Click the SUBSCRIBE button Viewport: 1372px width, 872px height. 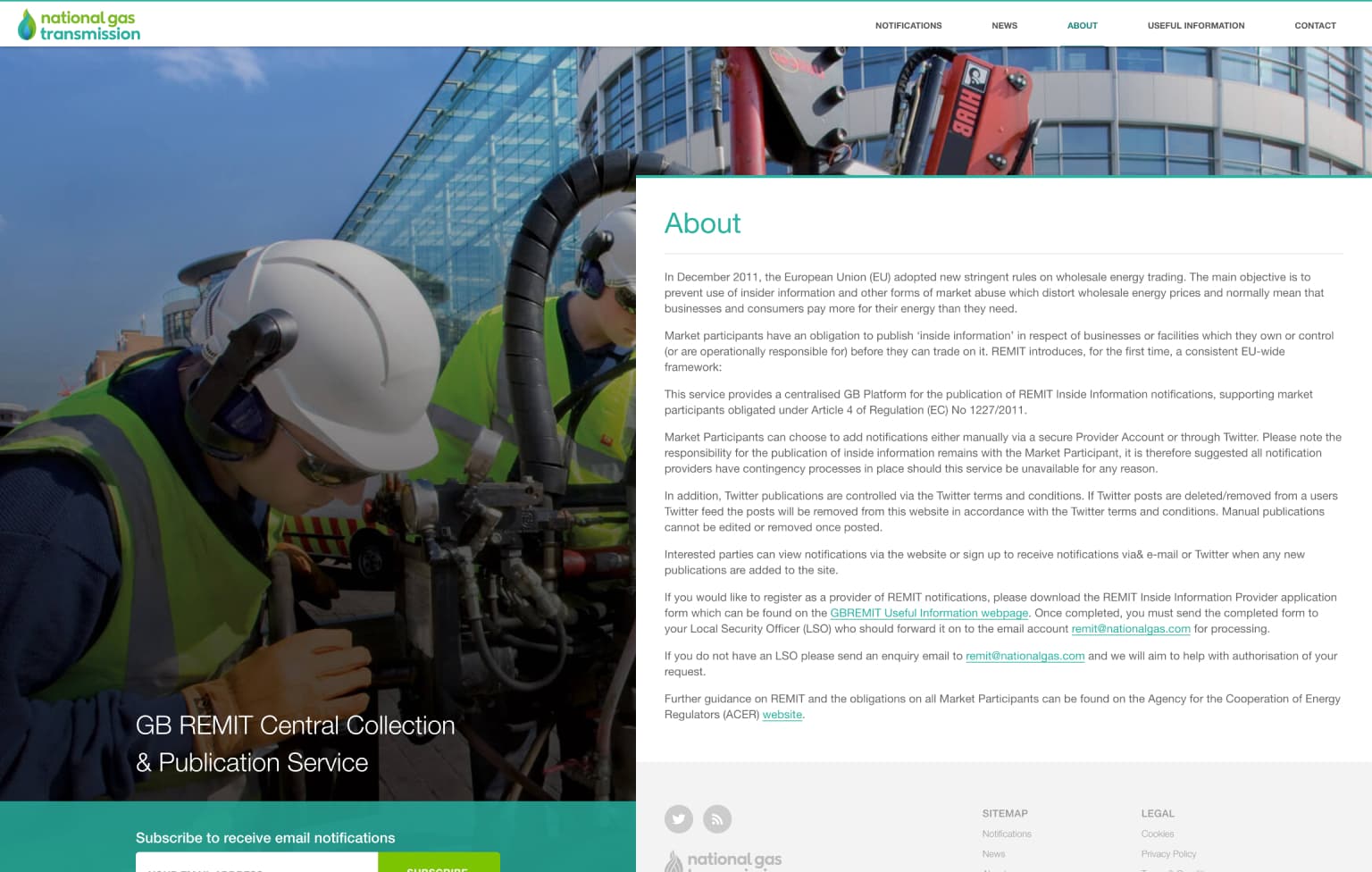coord(438,868)
